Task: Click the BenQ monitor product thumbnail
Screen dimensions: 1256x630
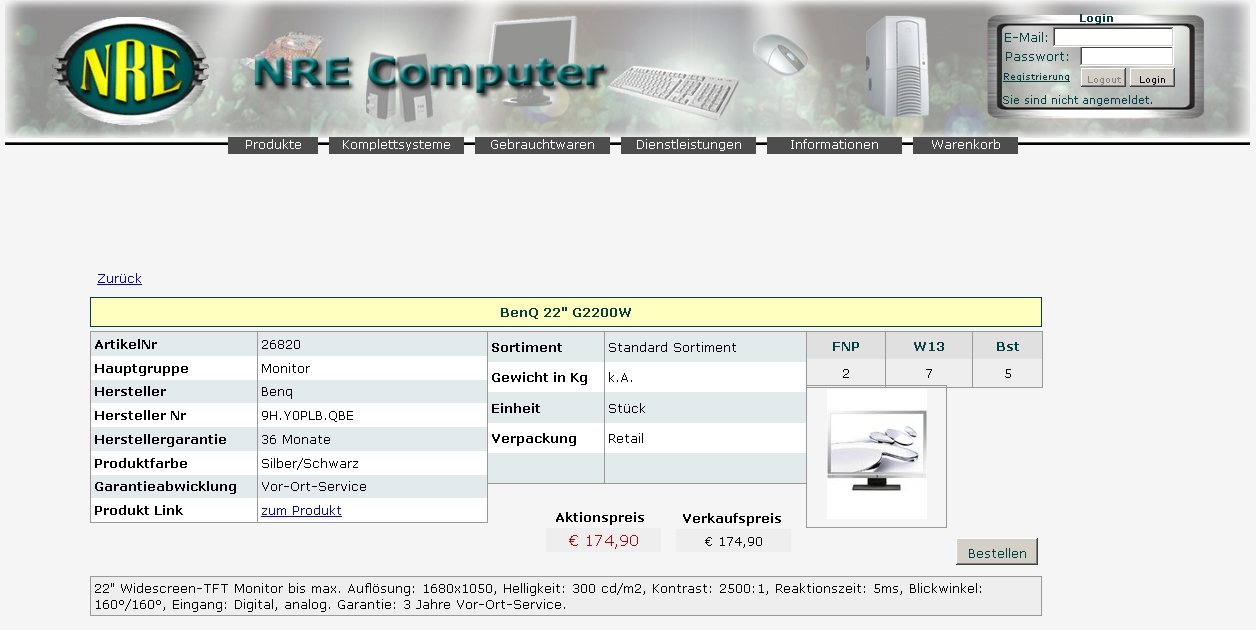Action: point(876,456)
